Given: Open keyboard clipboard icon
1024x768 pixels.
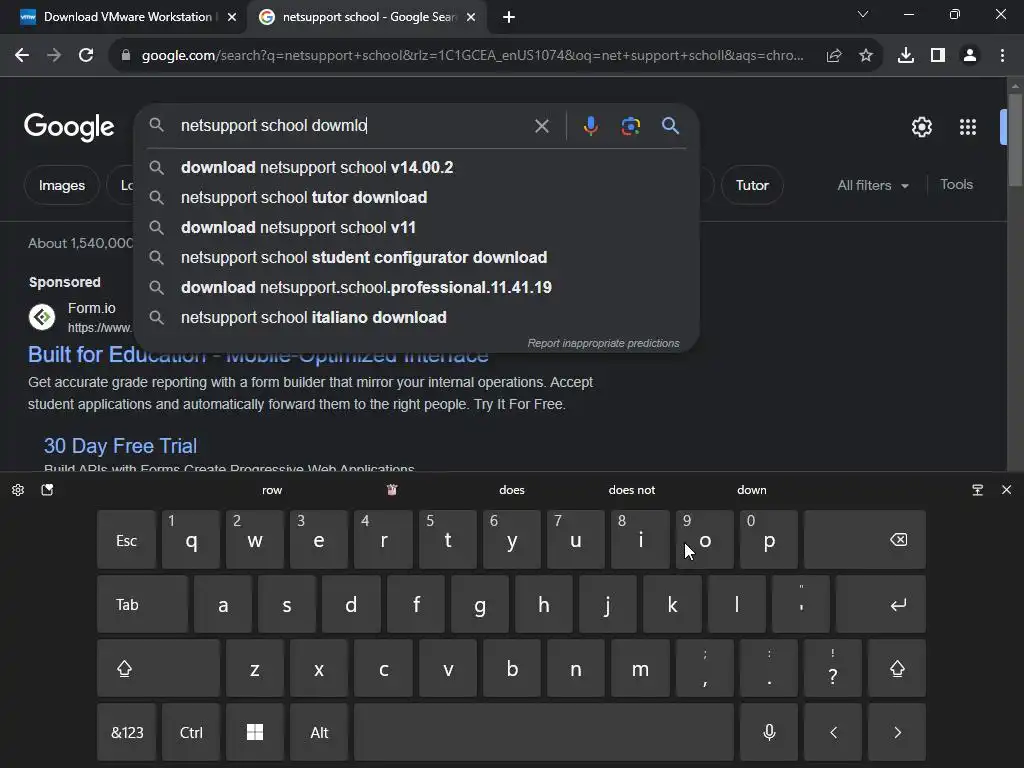Looking at the screenshot, I should pos(47,490).
